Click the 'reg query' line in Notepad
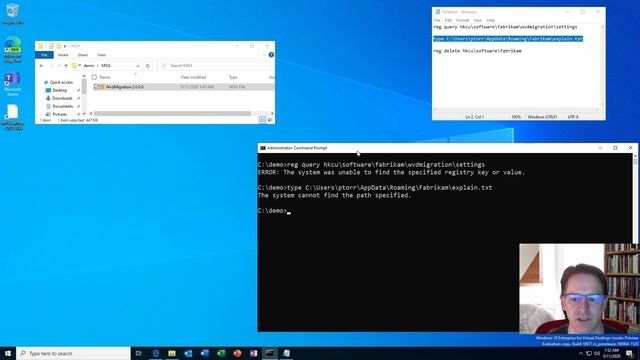 [505, 27]
